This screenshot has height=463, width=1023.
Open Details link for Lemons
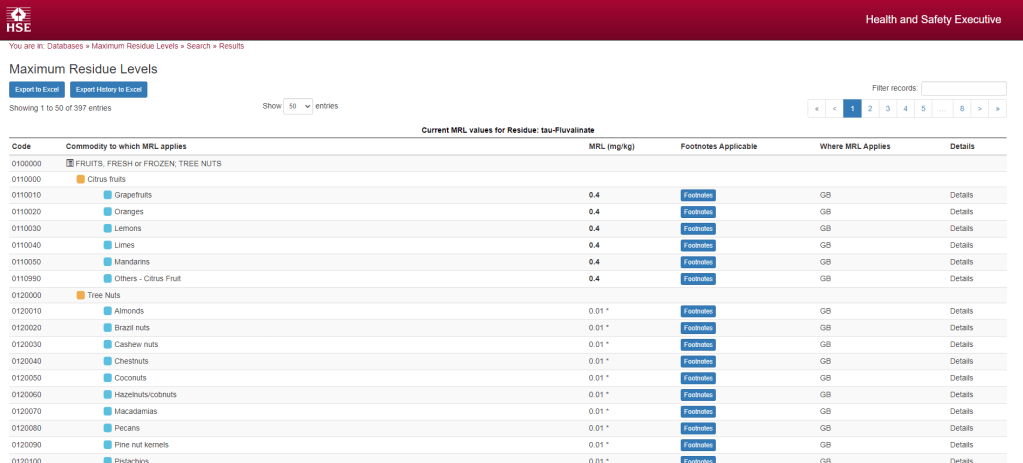click(x=961, y=228)
